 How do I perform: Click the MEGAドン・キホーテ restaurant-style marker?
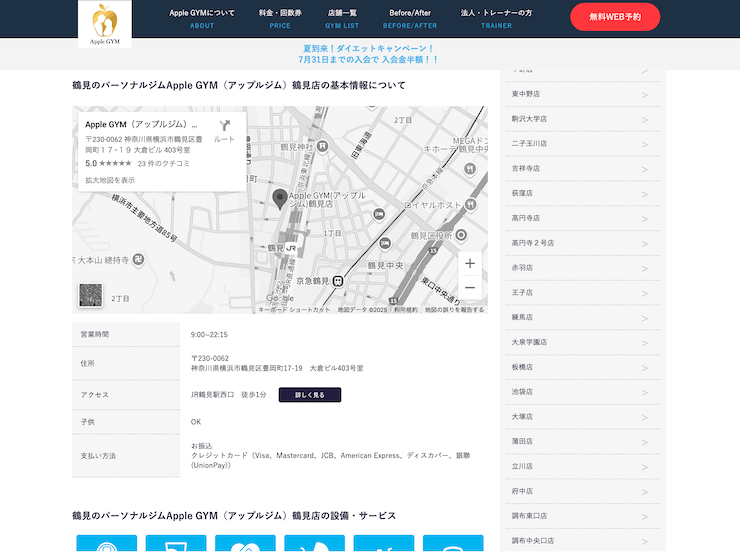coord(470,168)
